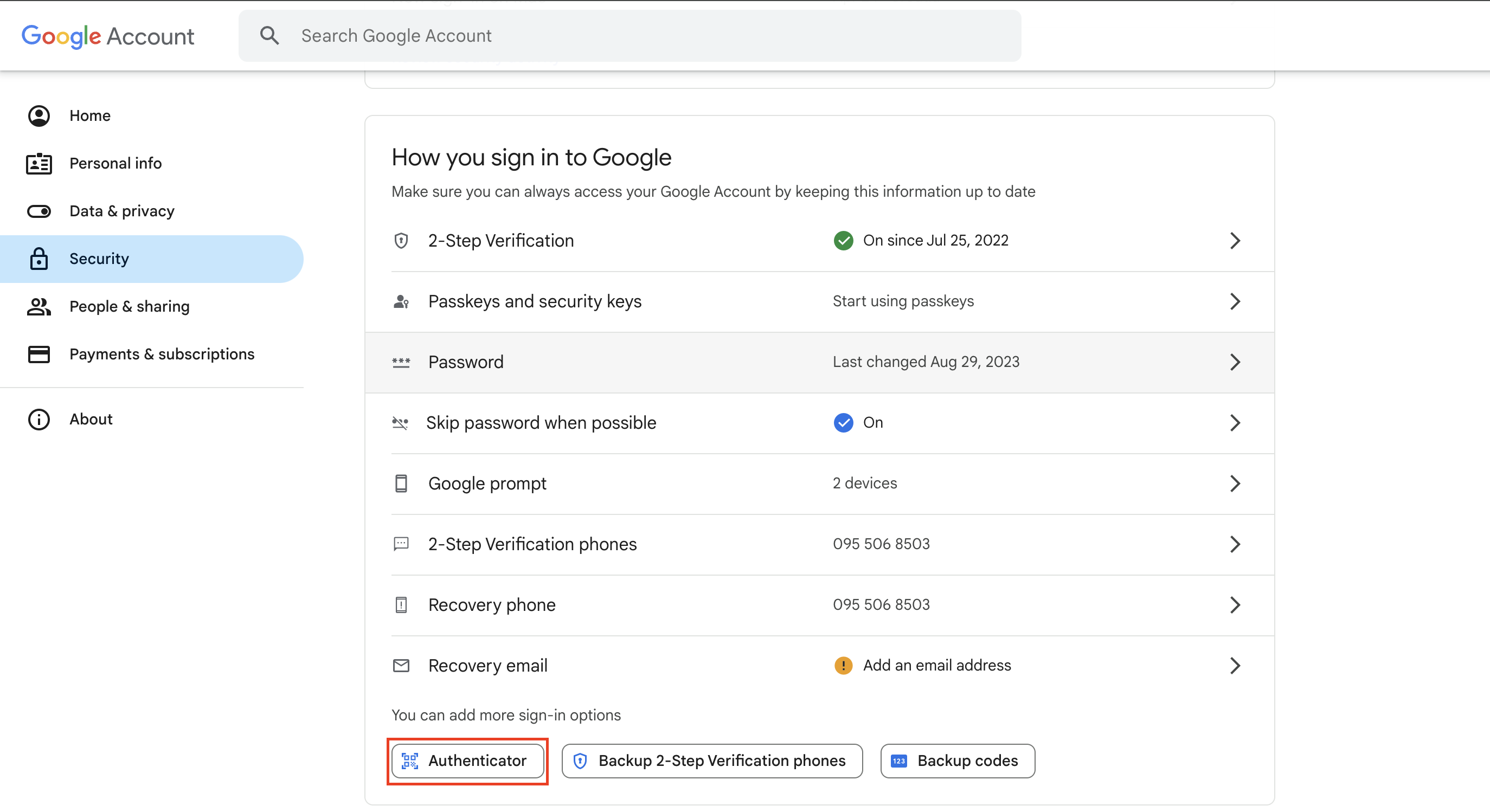Viewport: 1490px width, 812px height.
Task: Click the Recovery phone icon
Action: point(401,605)
